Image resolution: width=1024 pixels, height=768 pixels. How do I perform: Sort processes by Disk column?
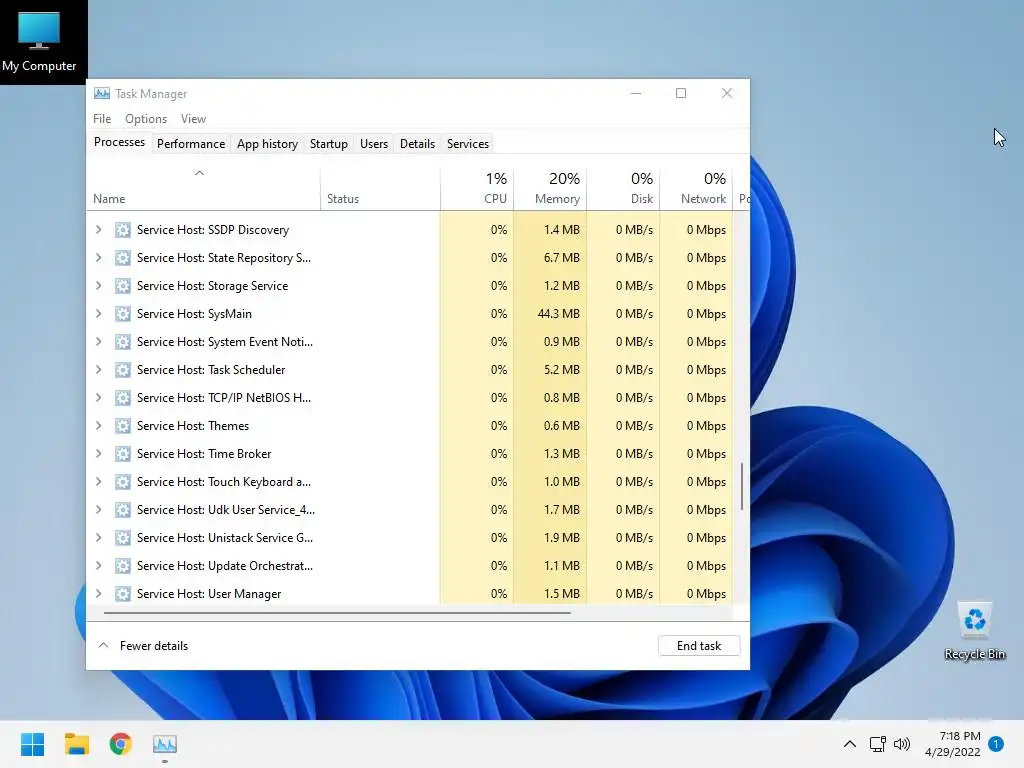click(x=623, y=189)
